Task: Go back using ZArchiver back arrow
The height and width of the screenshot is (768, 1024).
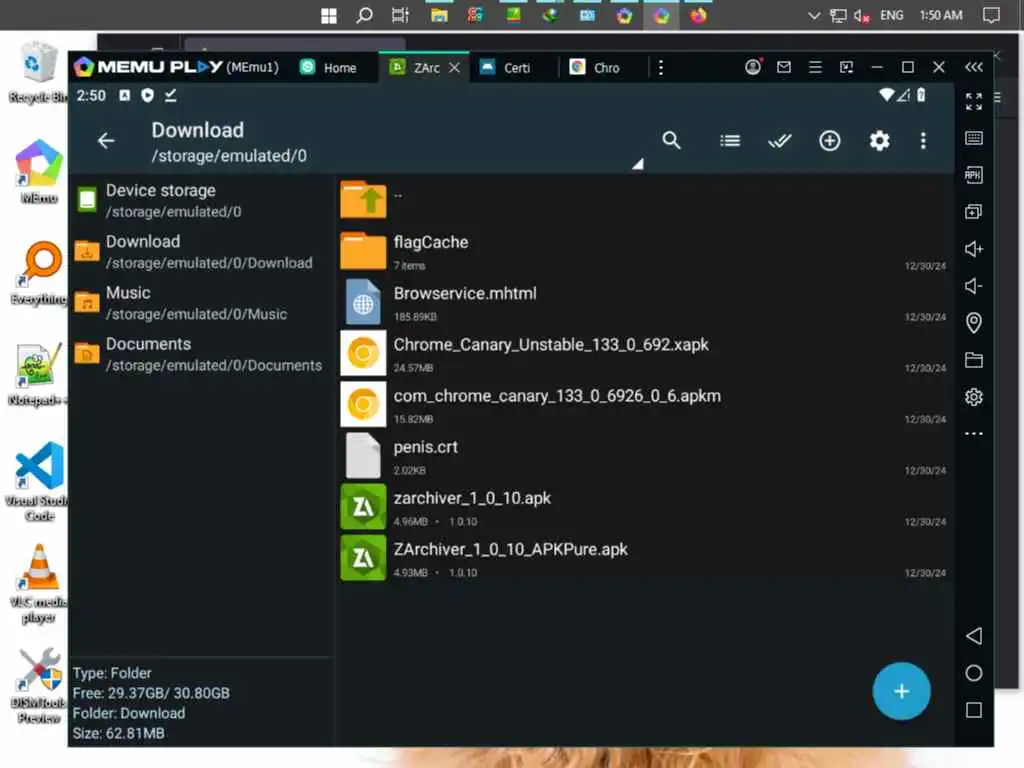Action: 106,140
